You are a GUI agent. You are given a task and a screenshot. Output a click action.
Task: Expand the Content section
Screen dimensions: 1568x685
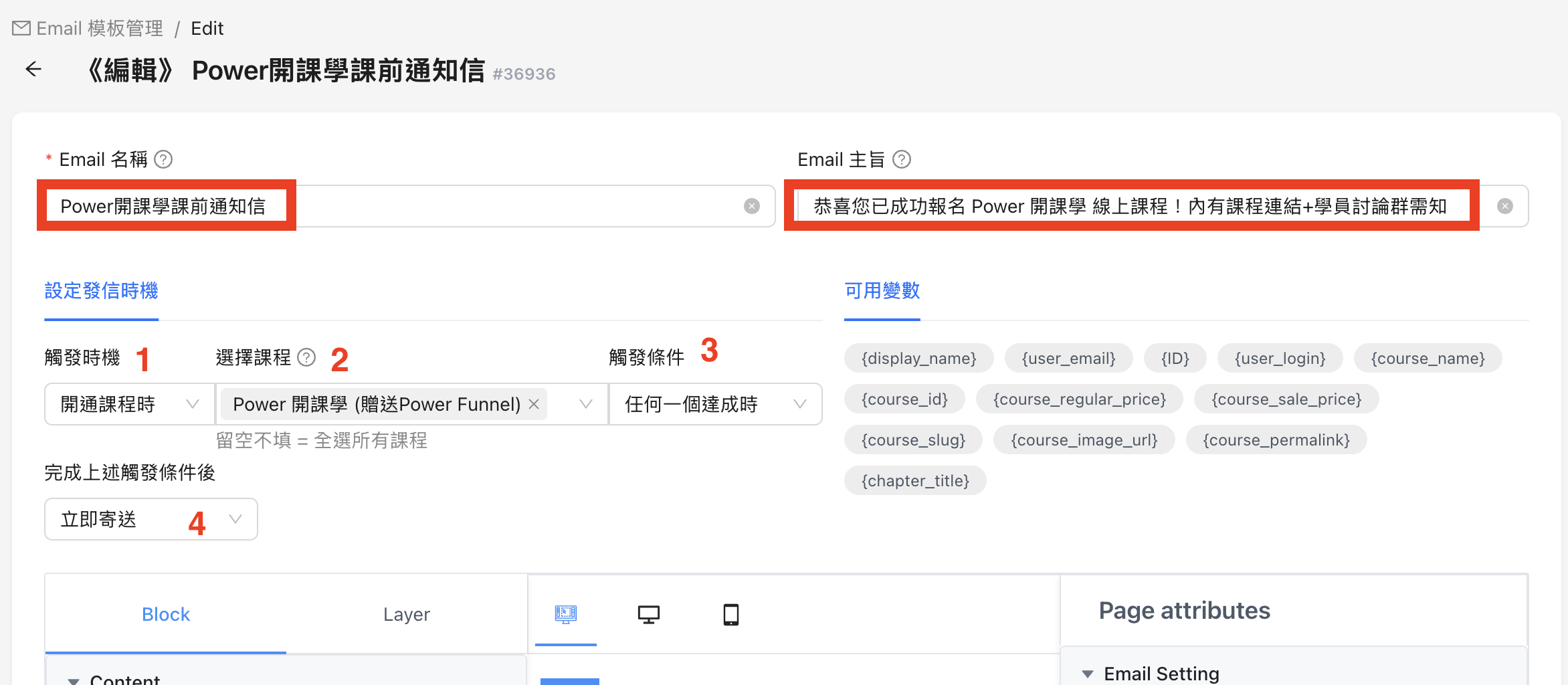pos(74,679)
